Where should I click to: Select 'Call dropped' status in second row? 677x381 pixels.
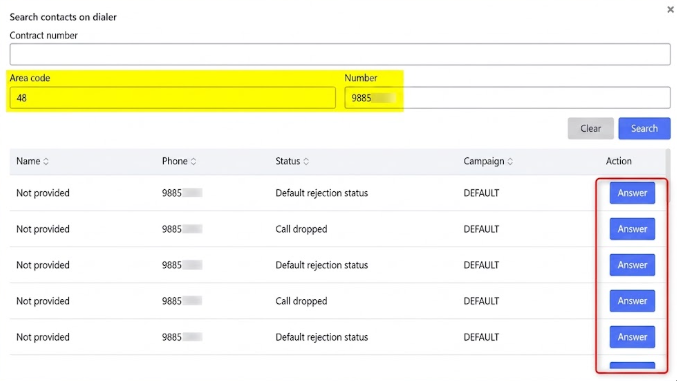(x=301, y=229)
